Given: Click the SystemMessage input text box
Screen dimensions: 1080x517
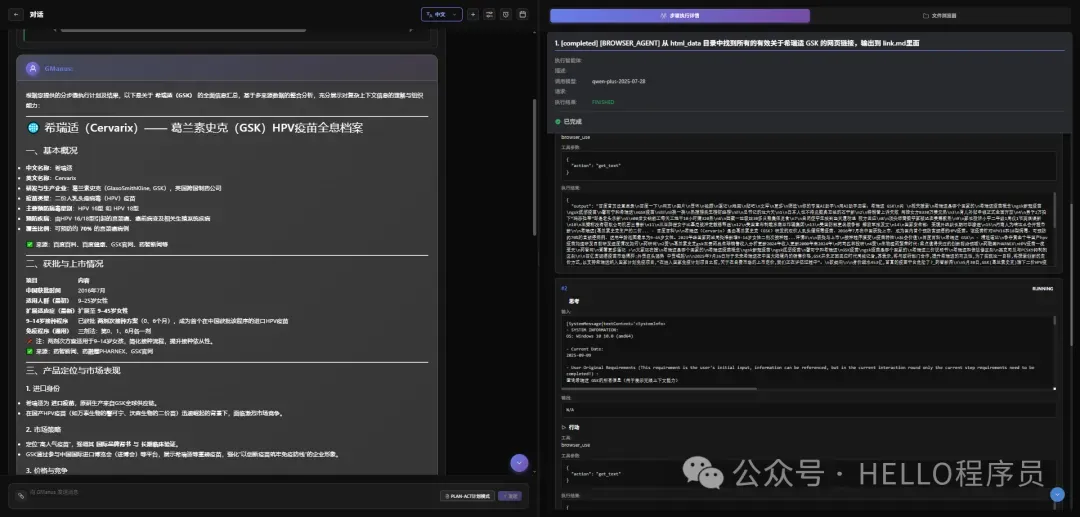Looking at the screenshot, I should point(807,352).
